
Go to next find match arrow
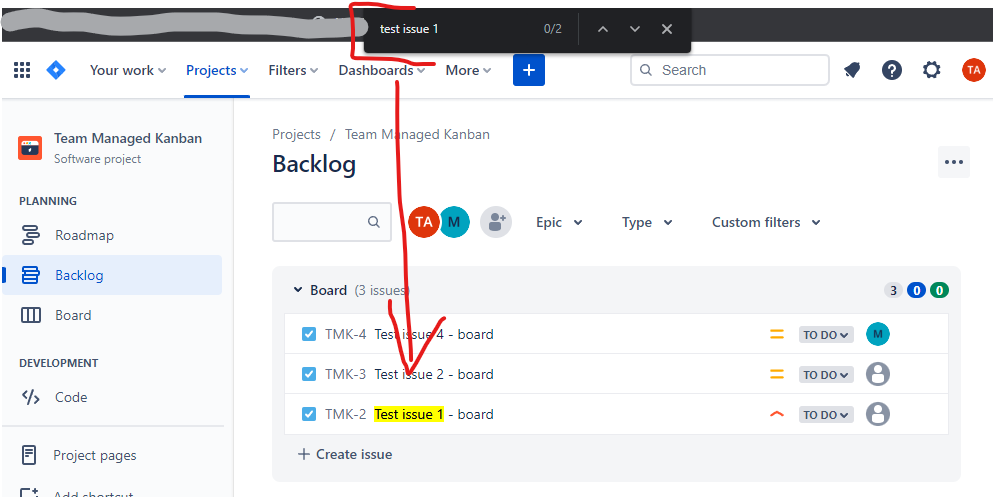635,29
